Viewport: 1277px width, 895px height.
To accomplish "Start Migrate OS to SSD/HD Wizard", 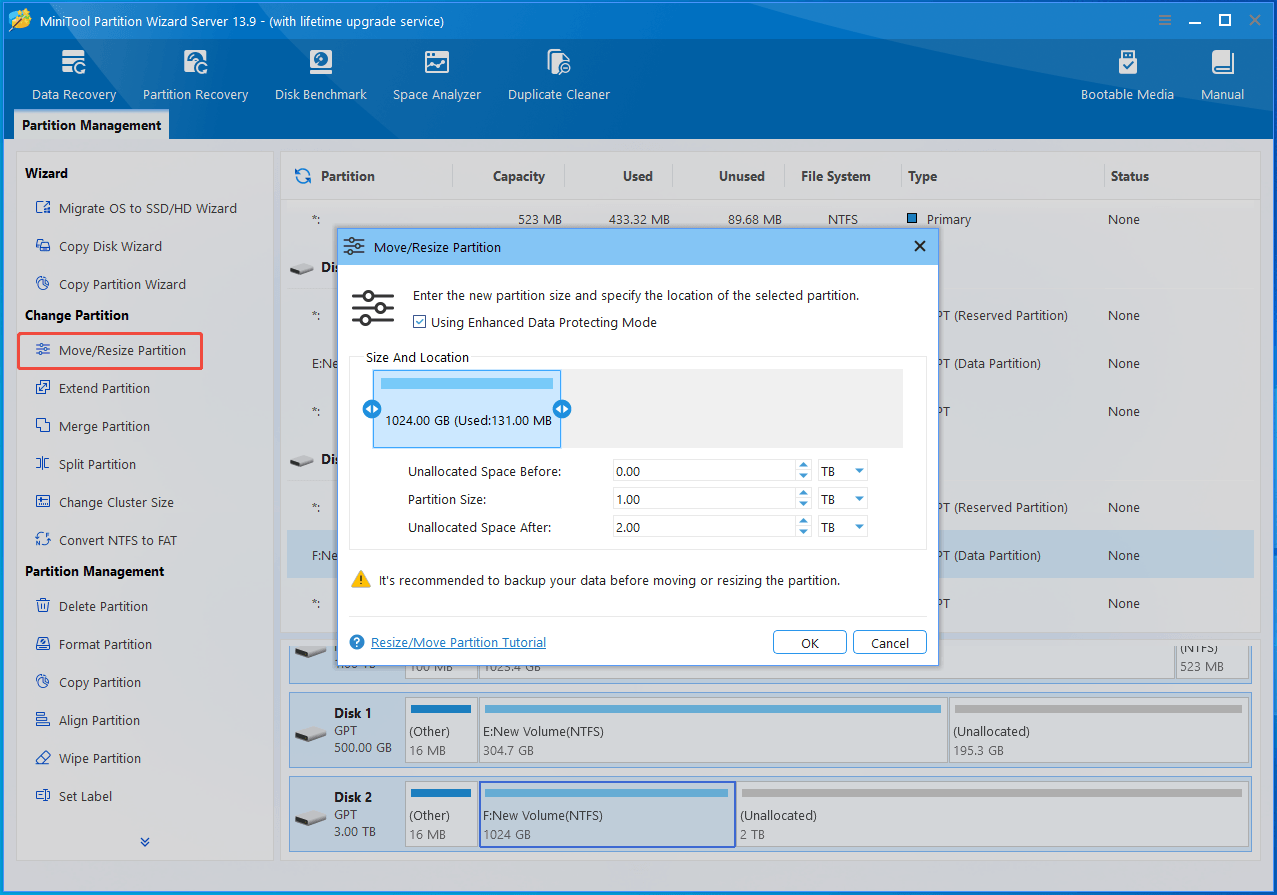I will [x=136, y=208].
